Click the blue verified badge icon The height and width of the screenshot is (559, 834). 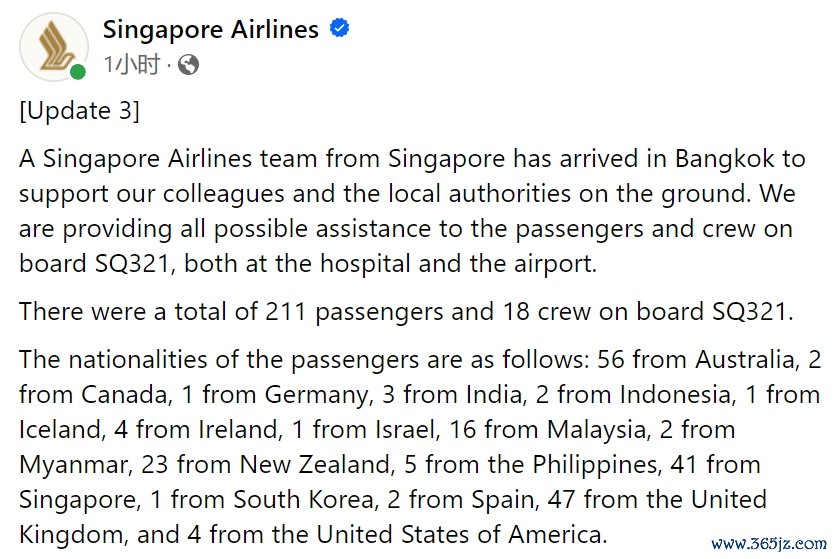pyautogui.click(x=339, y=28)
